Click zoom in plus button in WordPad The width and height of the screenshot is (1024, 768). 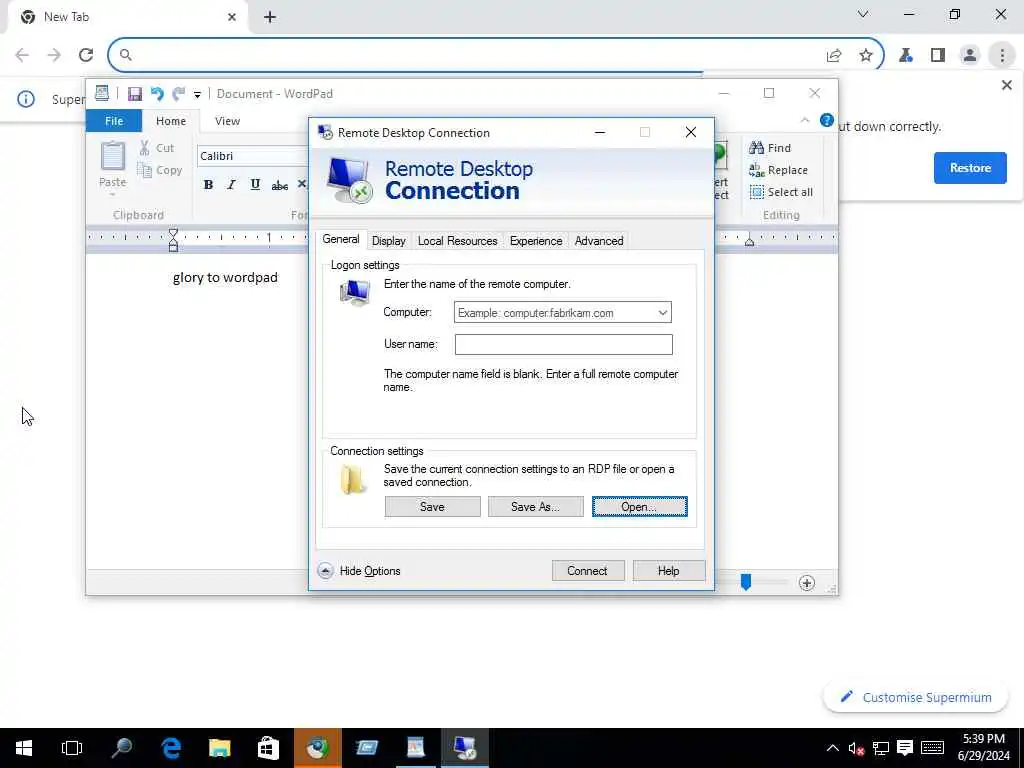point(807,583)
